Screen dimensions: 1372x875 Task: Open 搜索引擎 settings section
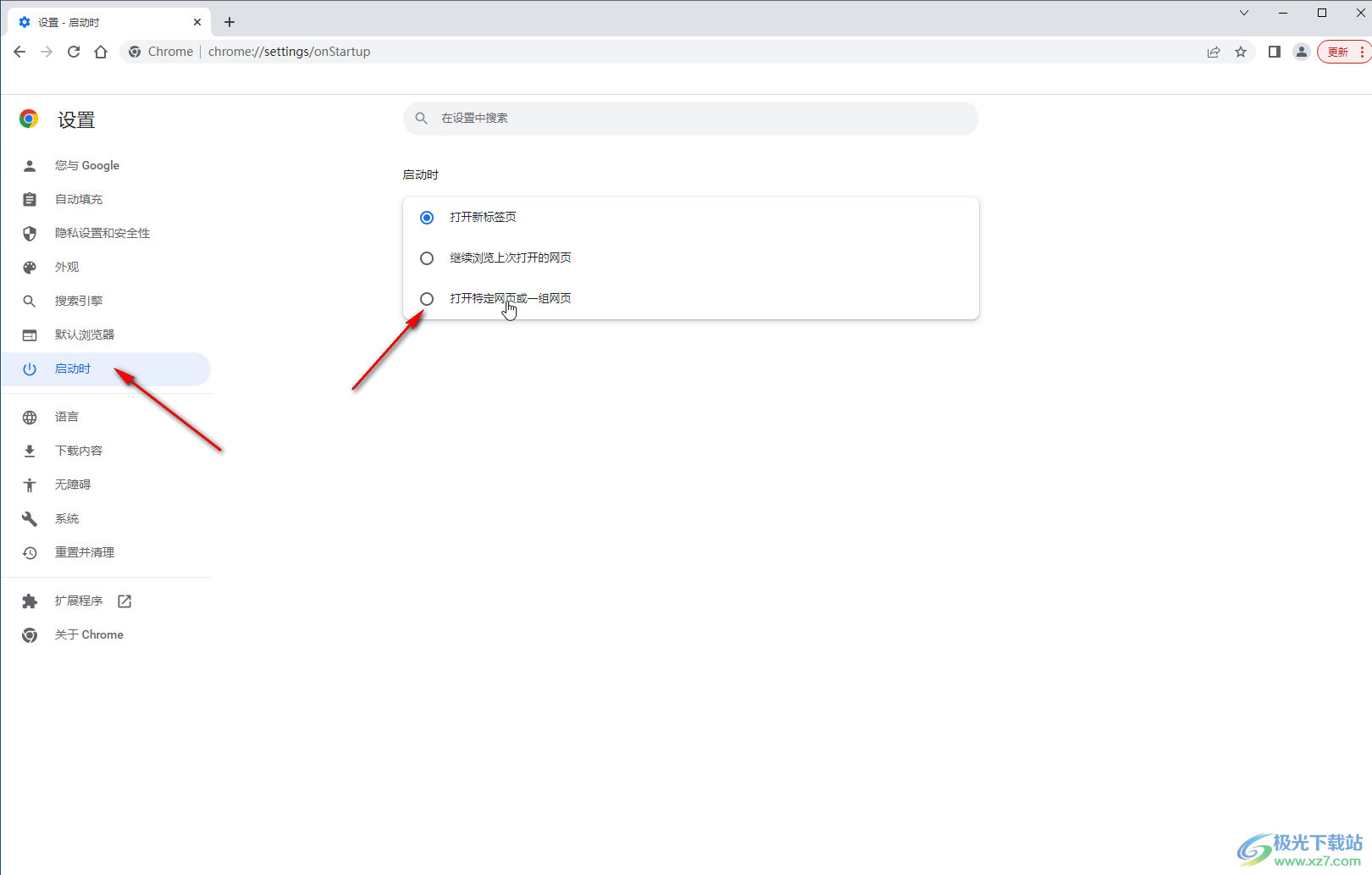[x=106, y=302]
